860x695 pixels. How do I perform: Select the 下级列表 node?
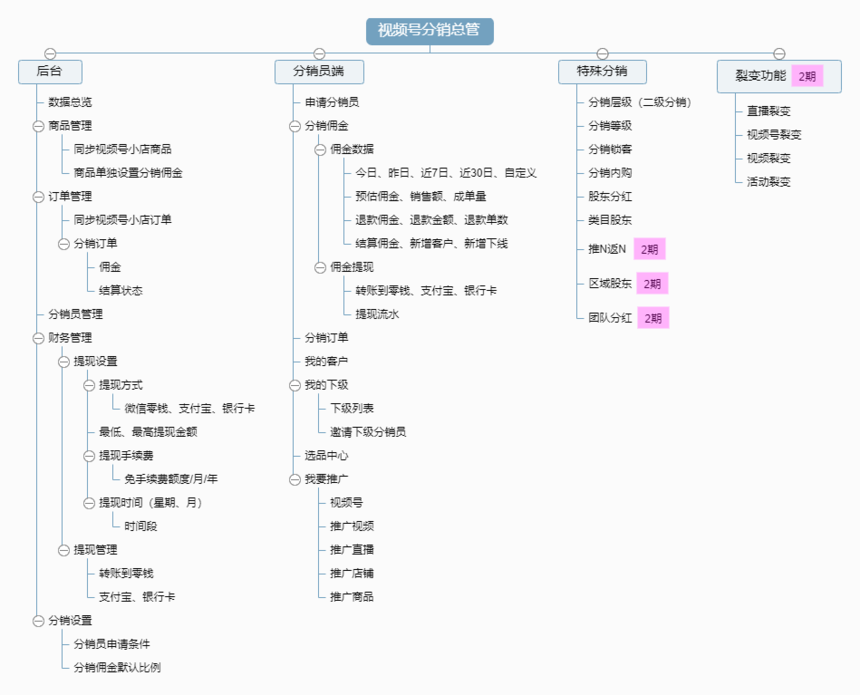(x=352, y=409)
